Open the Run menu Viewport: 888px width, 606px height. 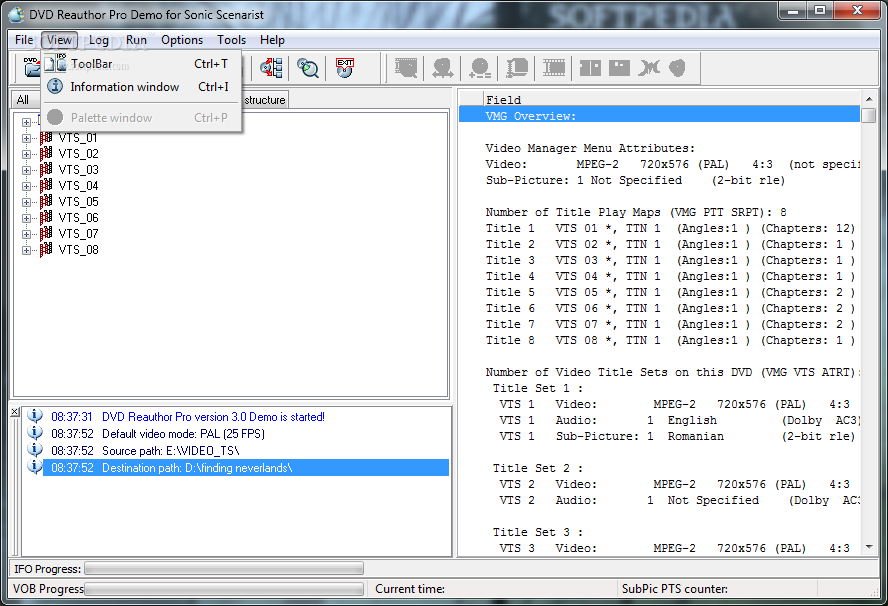pyautogui.click(x=136, y=40)
